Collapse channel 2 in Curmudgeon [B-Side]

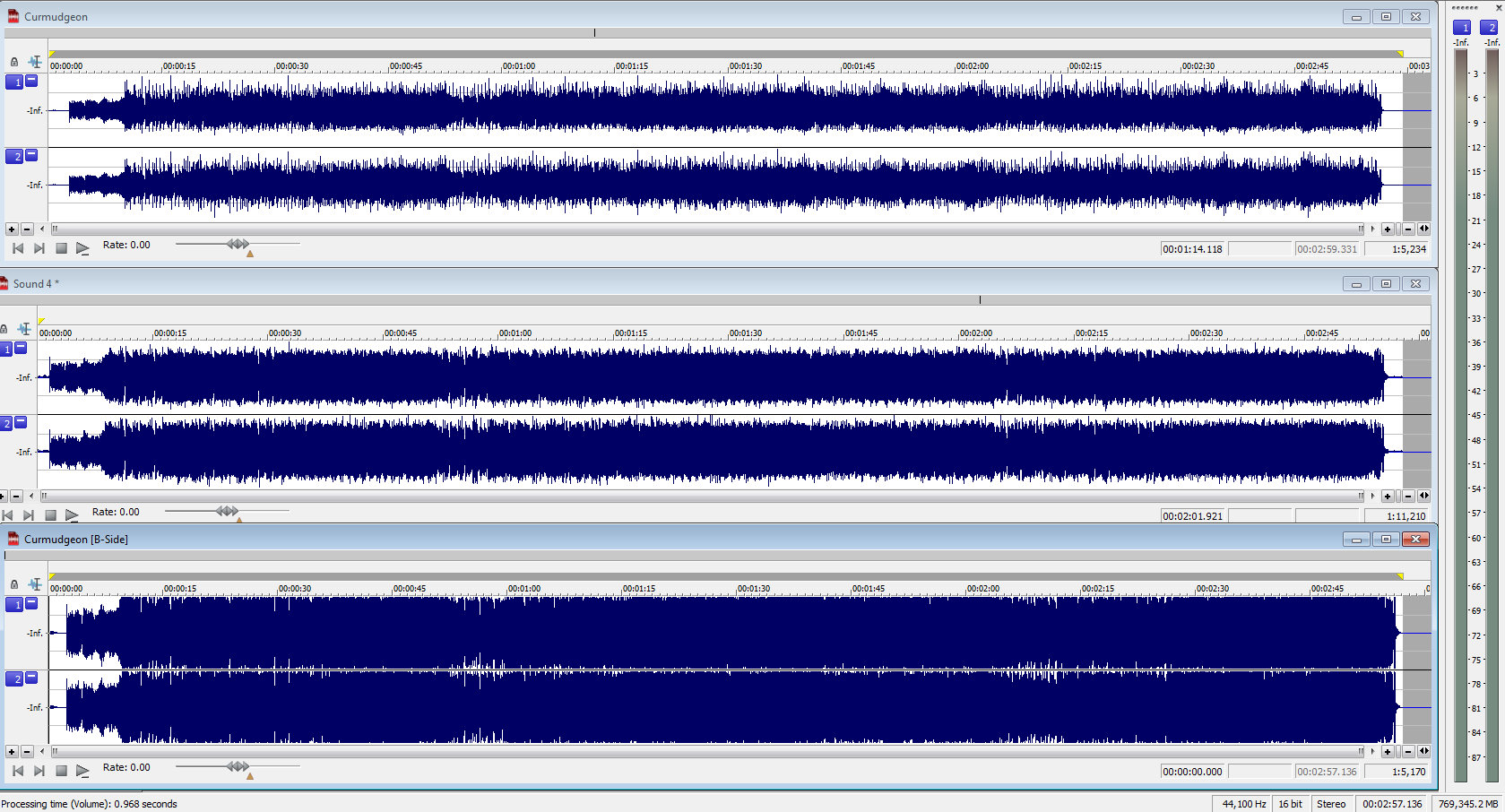click(31, 678)
